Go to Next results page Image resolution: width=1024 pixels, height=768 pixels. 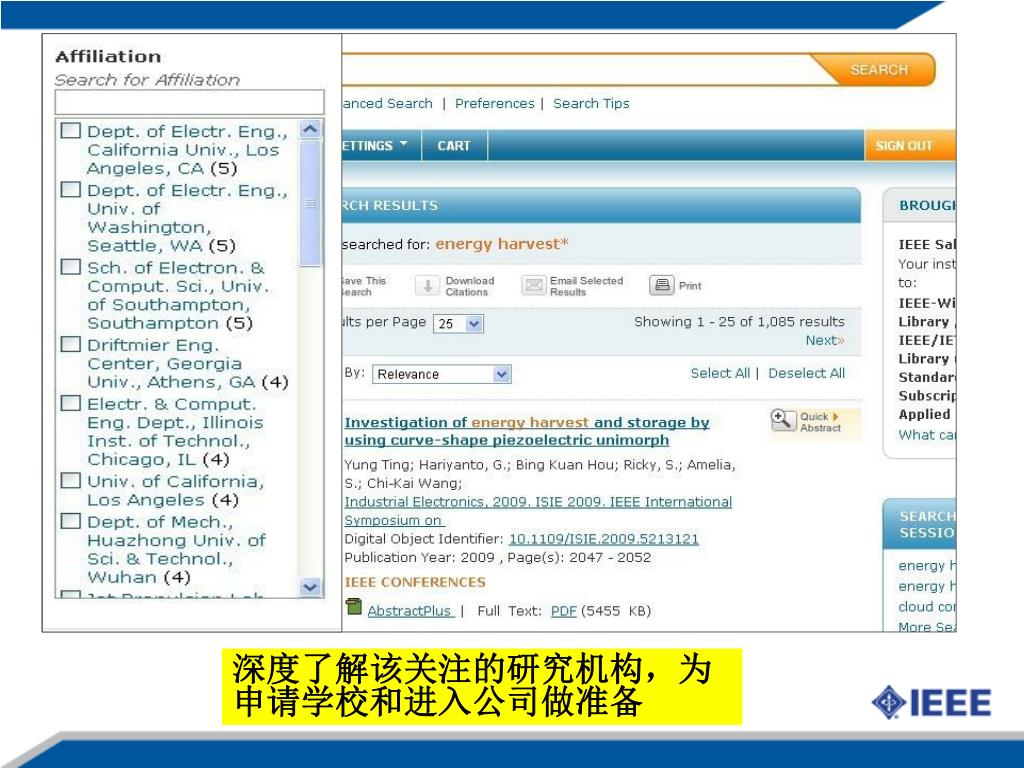click(x=825, y=340)
